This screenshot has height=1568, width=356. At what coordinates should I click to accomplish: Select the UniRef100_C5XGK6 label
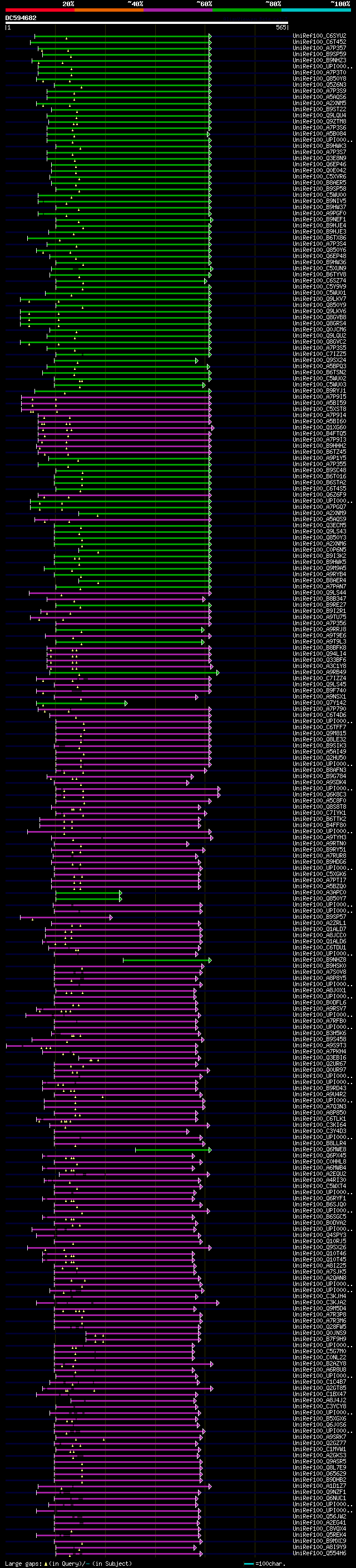pyautogui.click(x=319, y=875)
